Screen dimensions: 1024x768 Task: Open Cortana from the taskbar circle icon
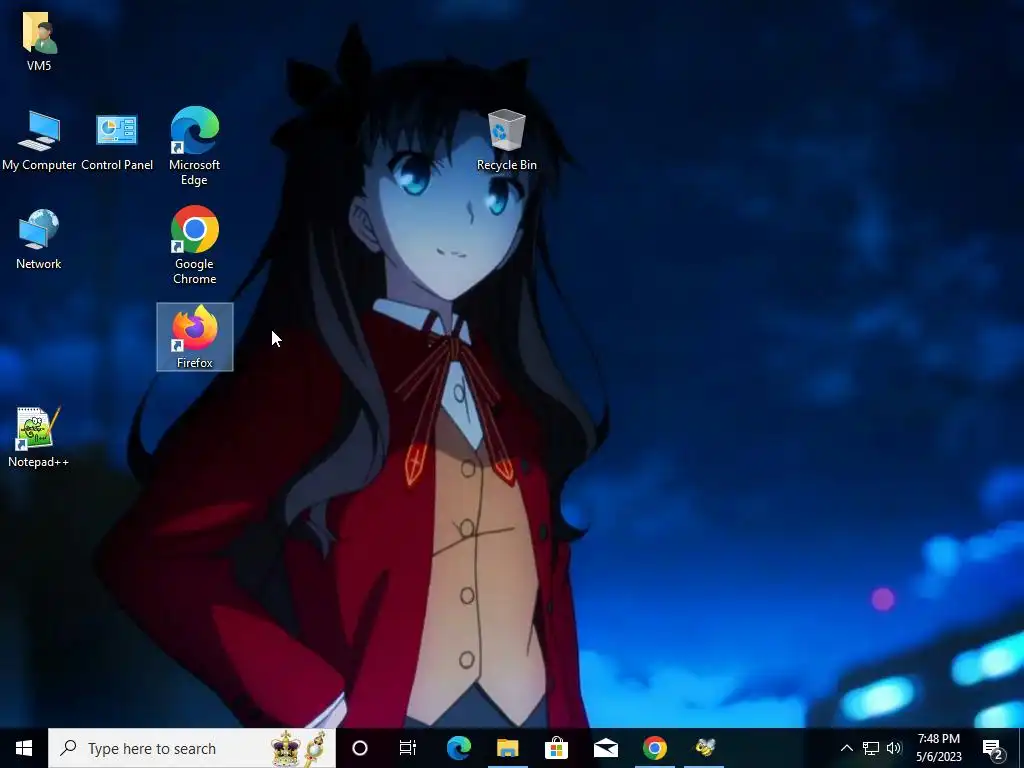click(360, 748)
